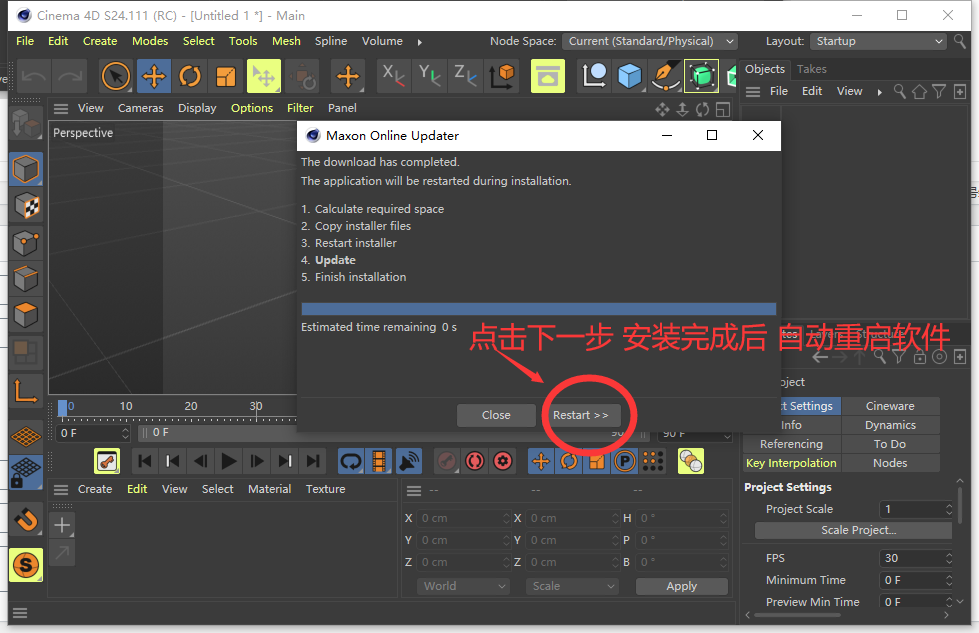979x633 pixels.
Task: Expand more main menu items arrow
Action: 420,42
